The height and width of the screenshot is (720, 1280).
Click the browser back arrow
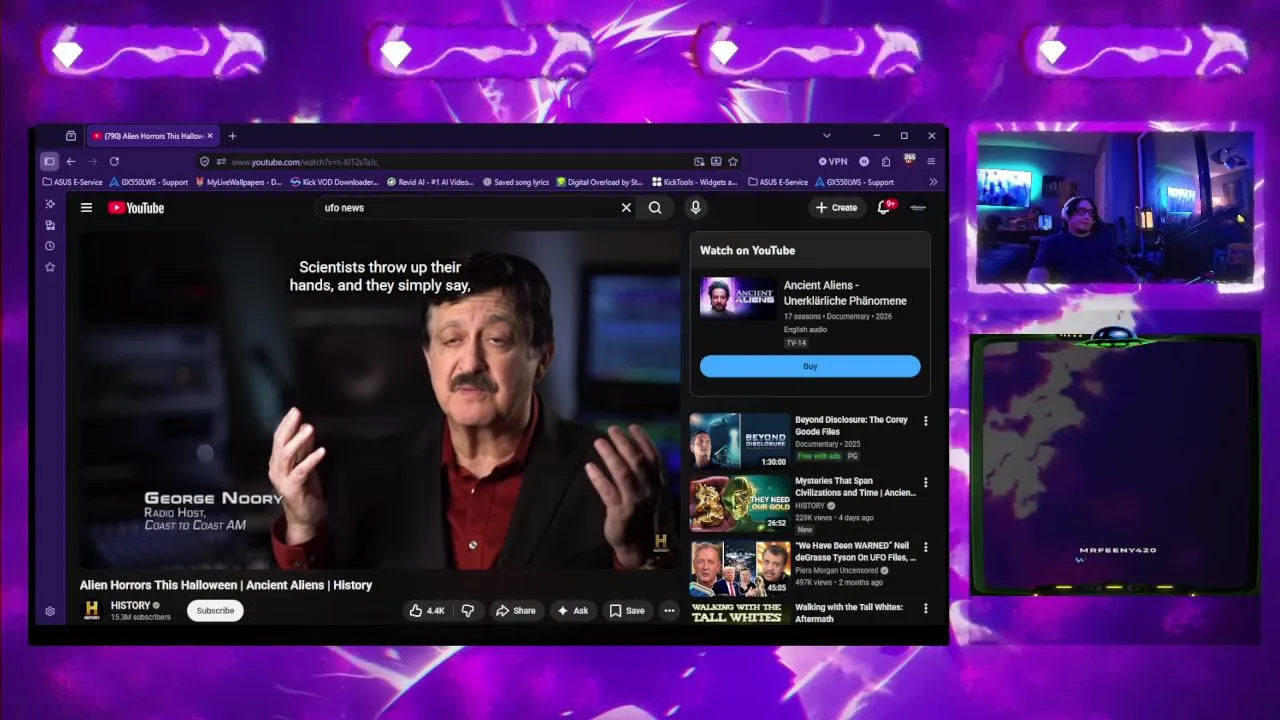click(71, 161)
